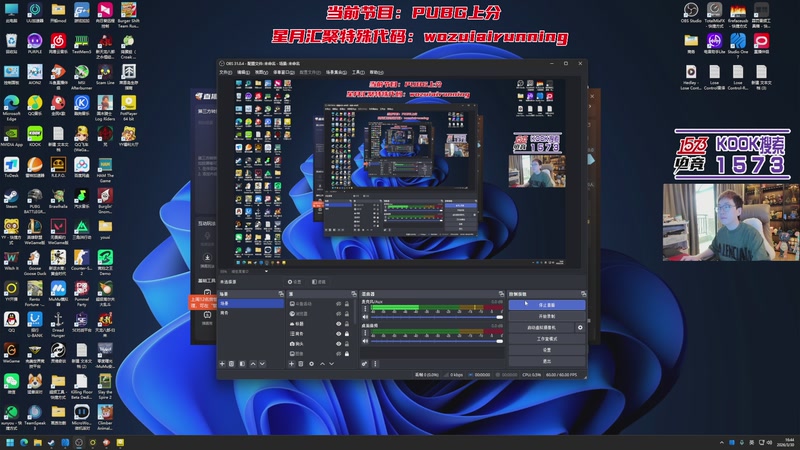Open R.E.P.O. desktop shortcut
The width and height of the screenshot is (800, 450).
pos(58,167)
